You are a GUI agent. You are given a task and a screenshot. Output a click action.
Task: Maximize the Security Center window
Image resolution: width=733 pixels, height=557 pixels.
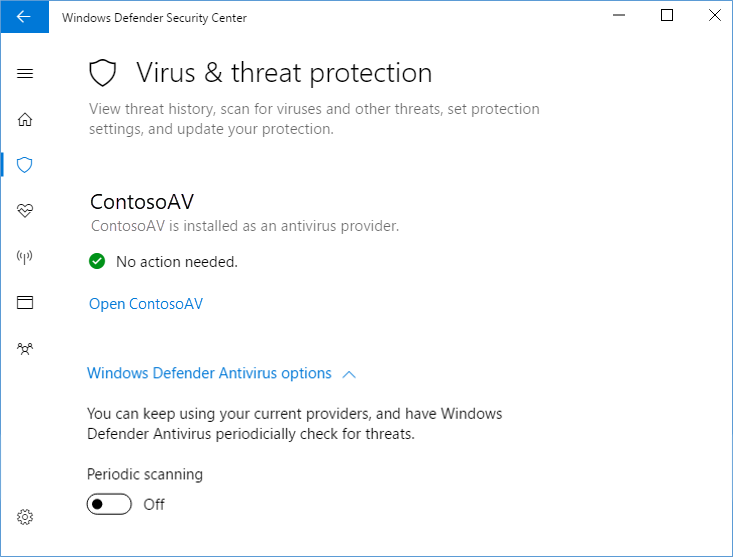tap(668, 16)
